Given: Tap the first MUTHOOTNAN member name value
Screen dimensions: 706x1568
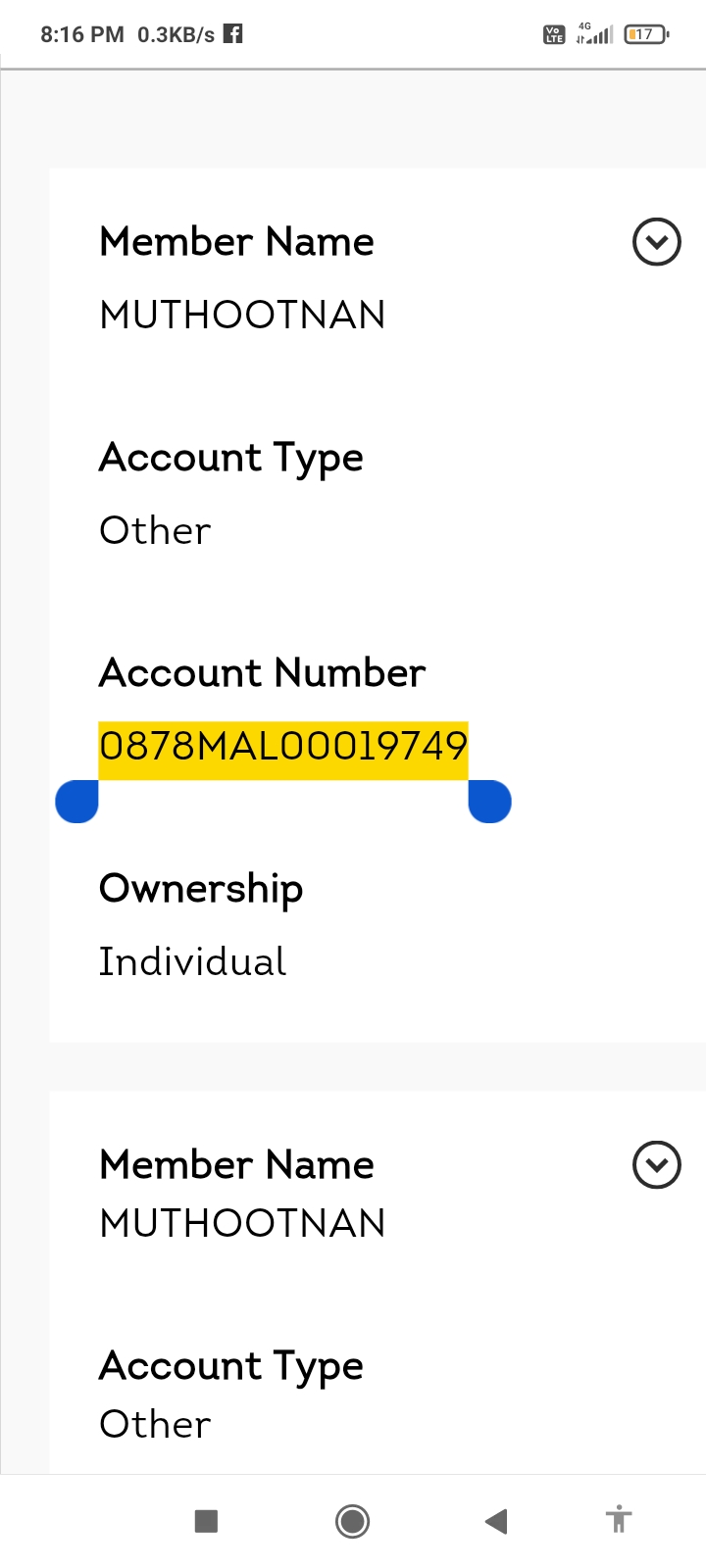Looking at the screenshot, I should tap(242, 316).
